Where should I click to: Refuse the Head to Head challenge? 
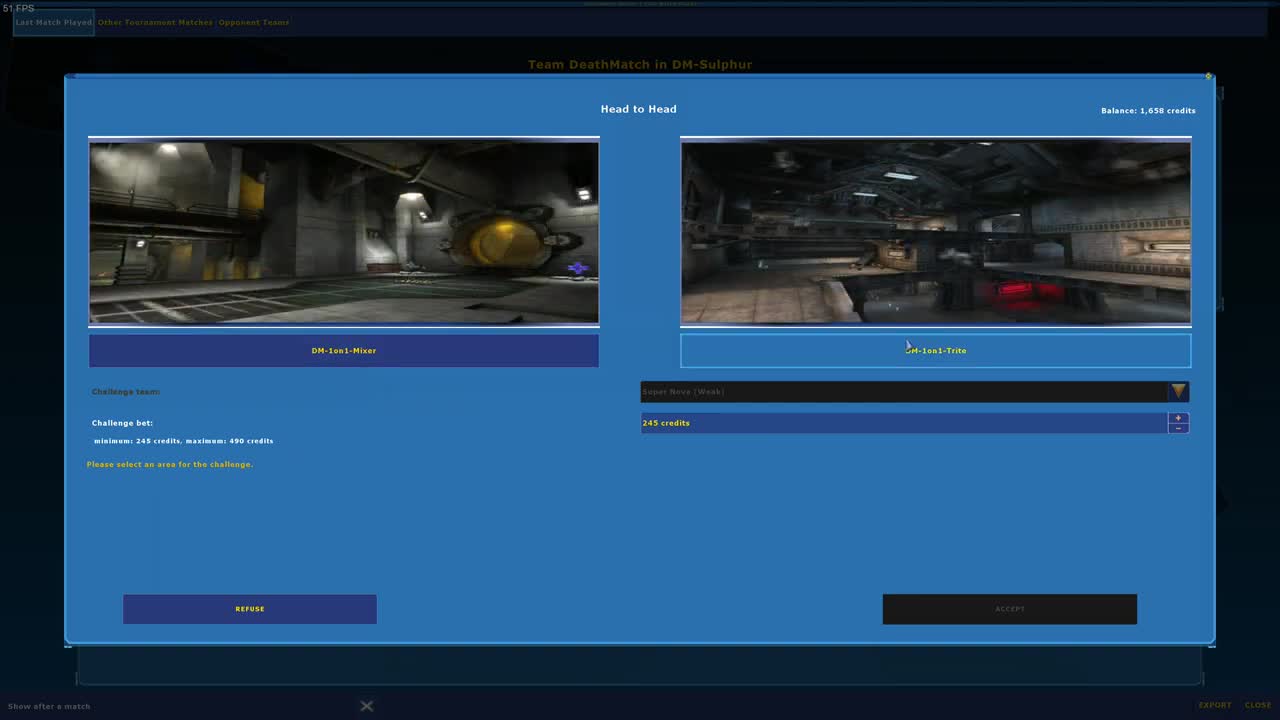pyautogui.click(x=250, y=609)
